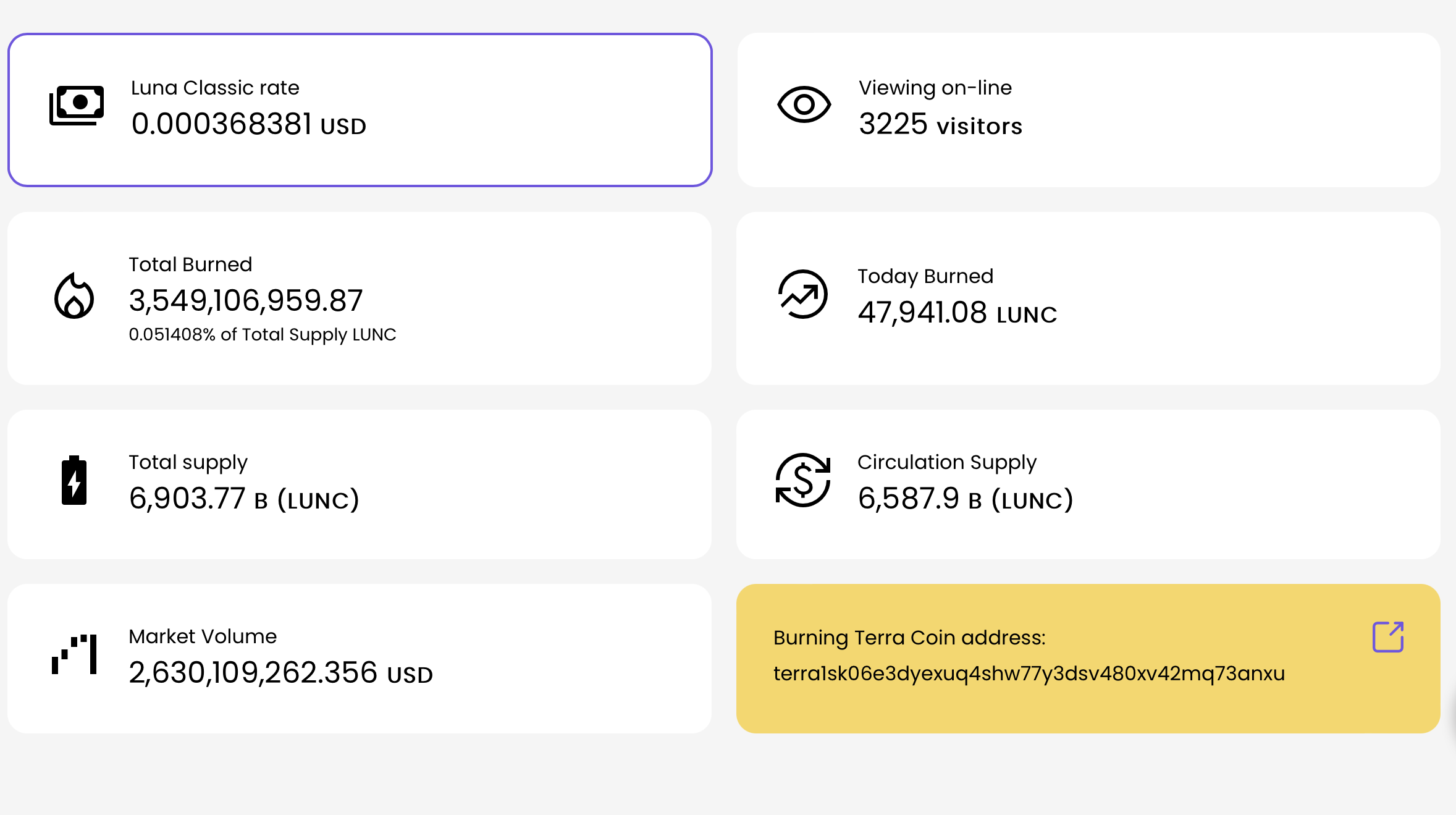This screenshot has width=1456, height=815.
Task: Click the Today Burned heading
Action: pyautogui.click(x=925, y=276)
